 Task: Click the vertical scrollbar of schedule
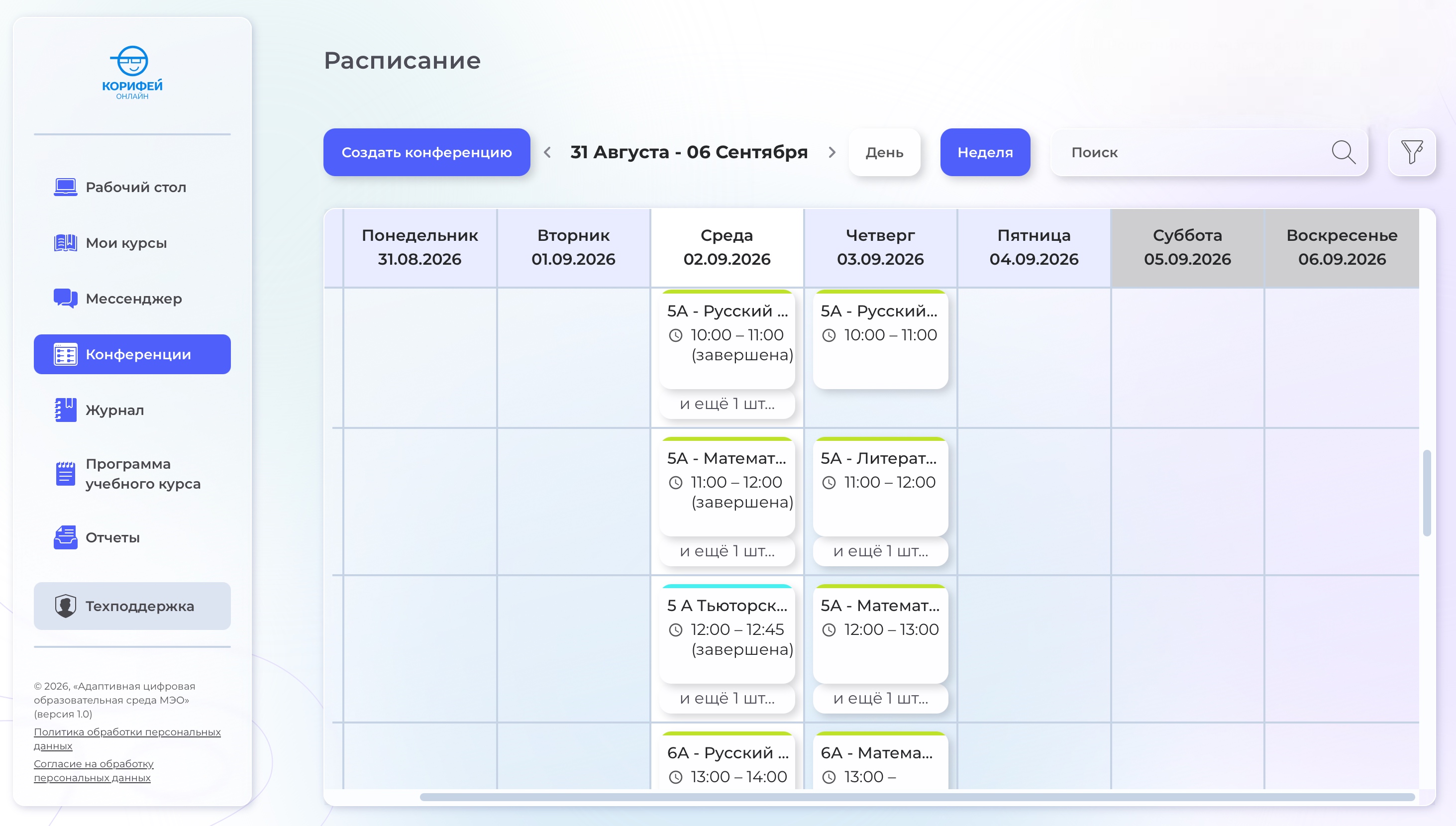[x=1427, y=493]
